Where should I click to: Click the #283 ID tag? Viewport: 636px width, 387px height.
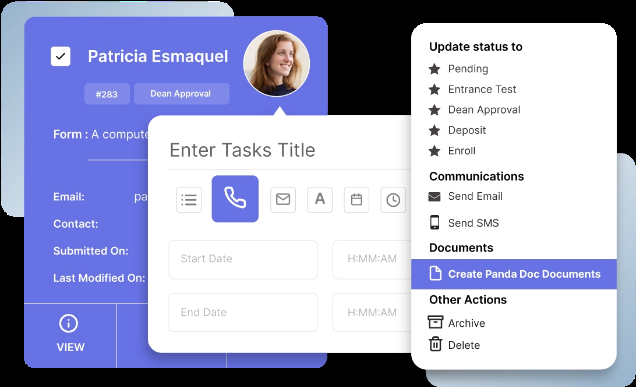(107, 94)
